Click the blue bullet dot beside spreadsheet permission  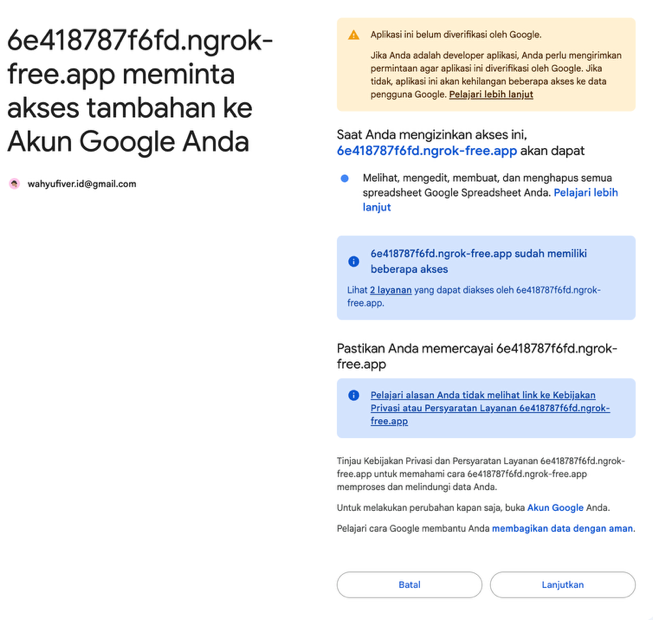[344, 178]
